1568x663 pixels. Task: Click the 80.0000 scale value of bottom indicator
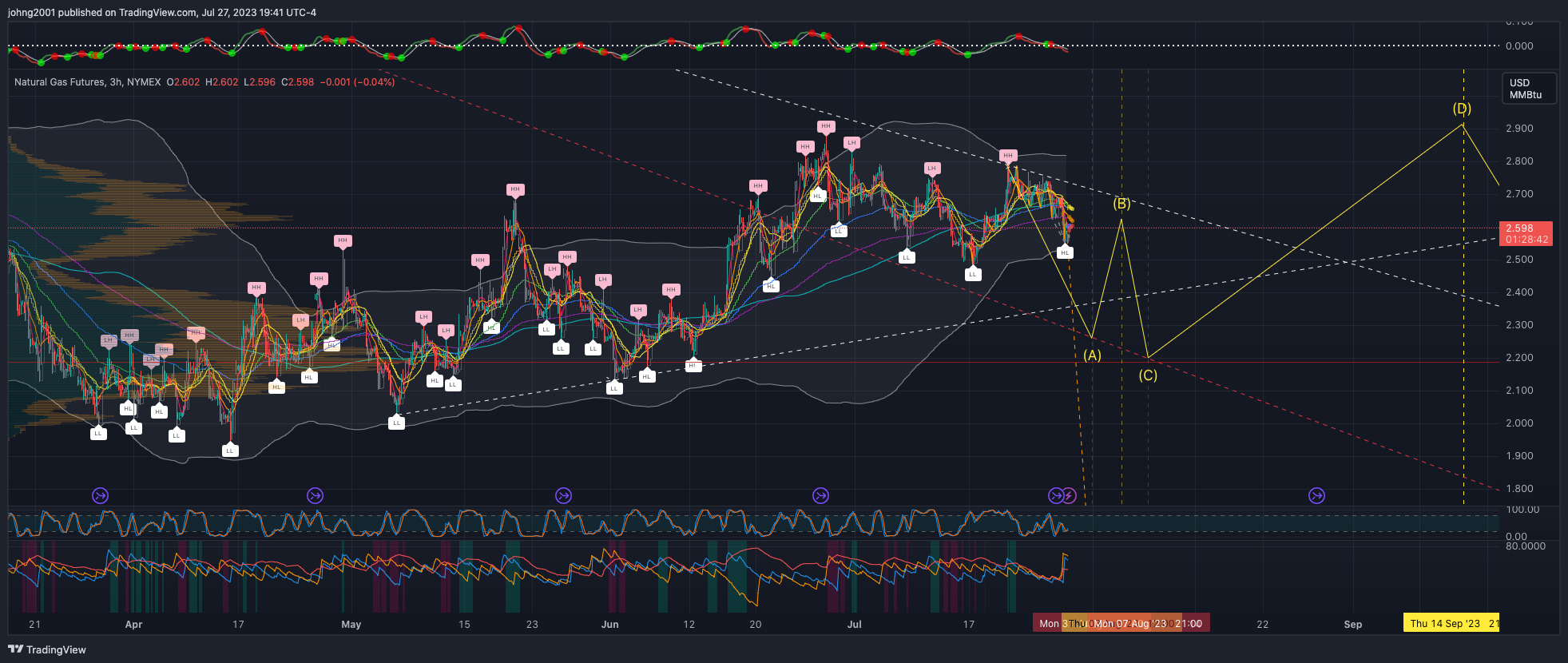[x=1526, y=546]
